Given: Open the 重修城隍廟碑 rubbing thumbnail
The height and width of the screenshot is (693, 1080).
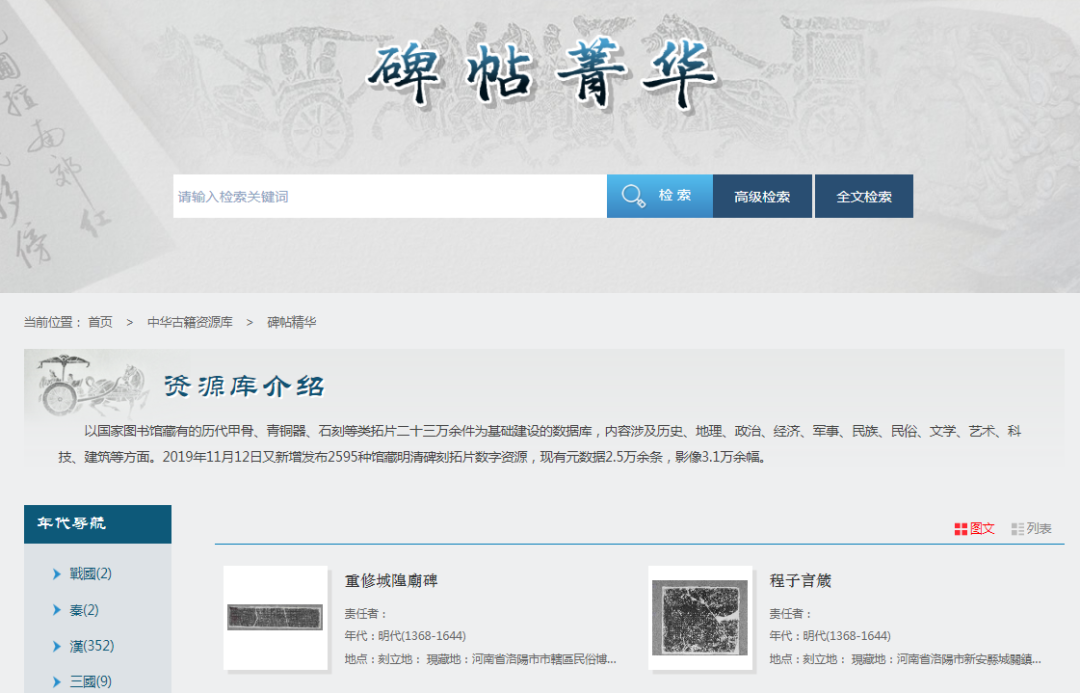Looking at the screenshot, I should [x=276, y=617].
